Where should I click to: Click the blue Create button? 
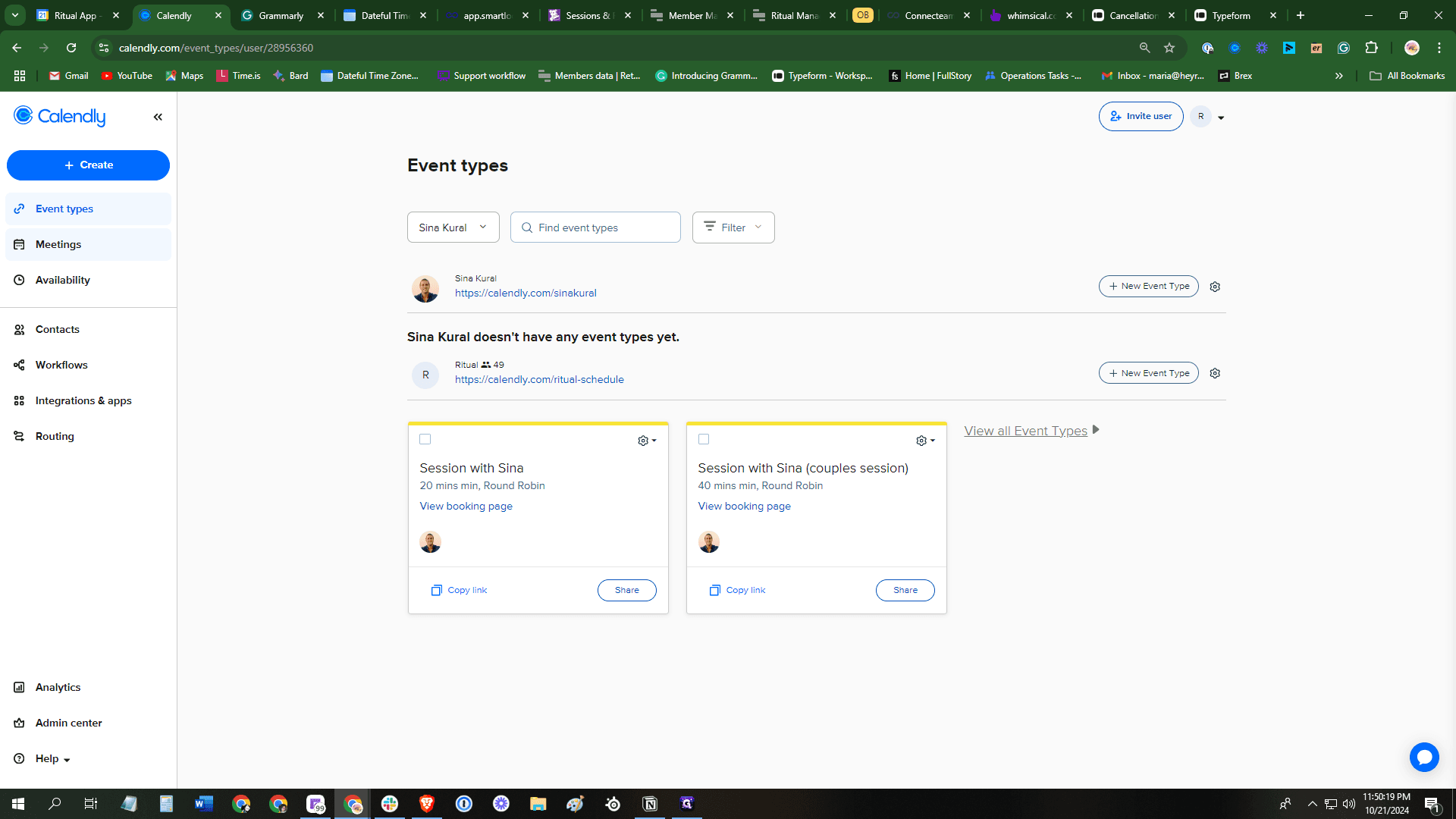[88, 165]
